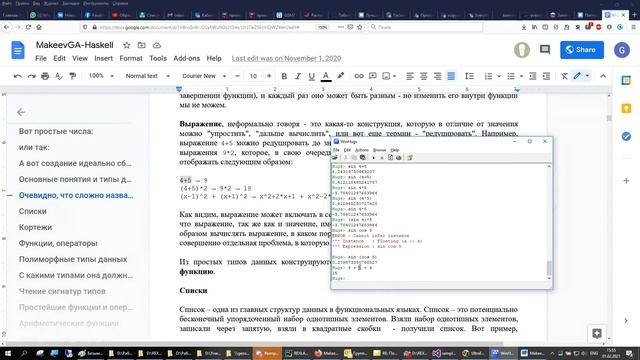Open the Edit menu in Docs
The image size is (640, 360).
tap(59, 58)
